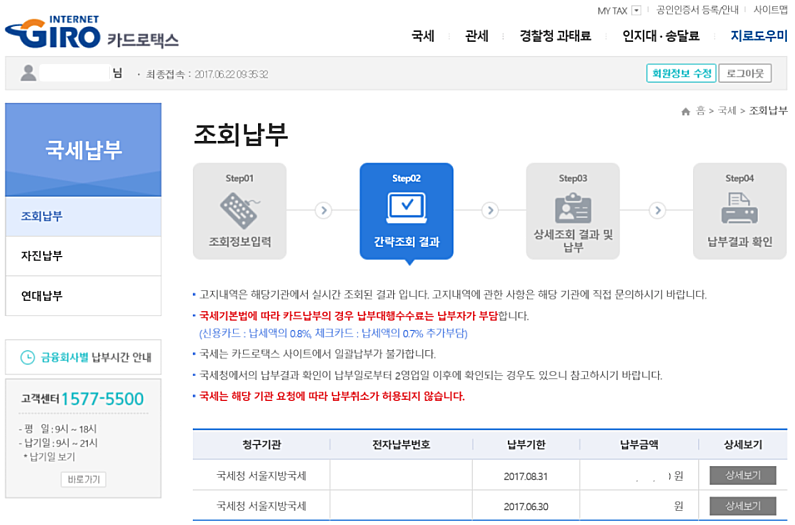Viewport: 795px width, 525px height.
Task: Click the 로그아웃 button
Action: [745, 73]
